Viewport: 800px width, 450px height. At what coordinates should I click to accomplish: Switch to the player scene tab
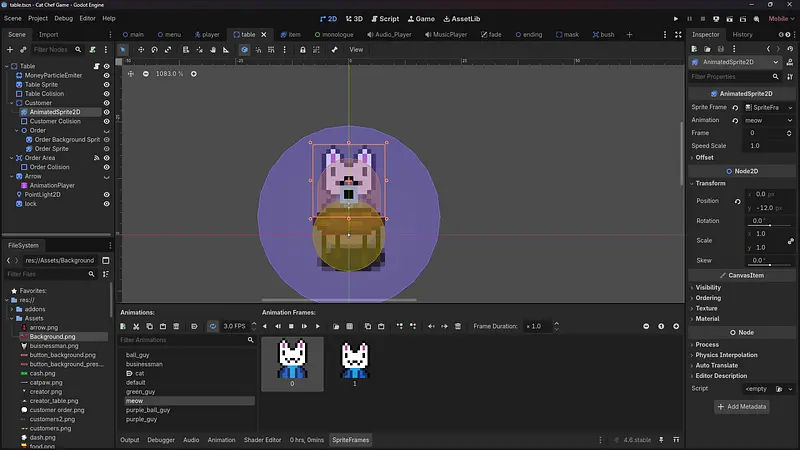click(207, 34)
